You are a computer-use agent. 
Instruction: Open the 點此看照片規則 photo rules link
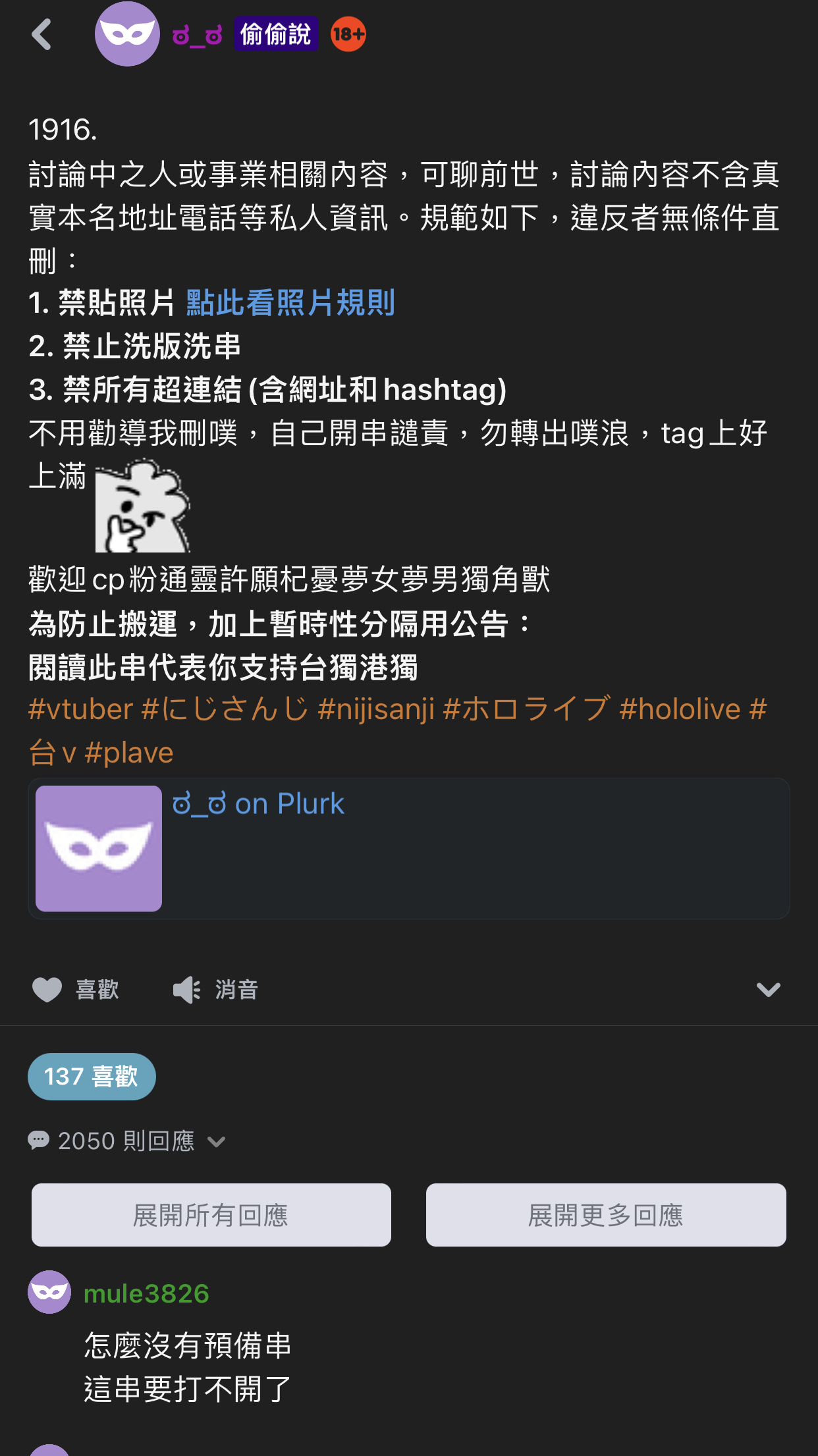pyautogui.click(x=290, y=303)
